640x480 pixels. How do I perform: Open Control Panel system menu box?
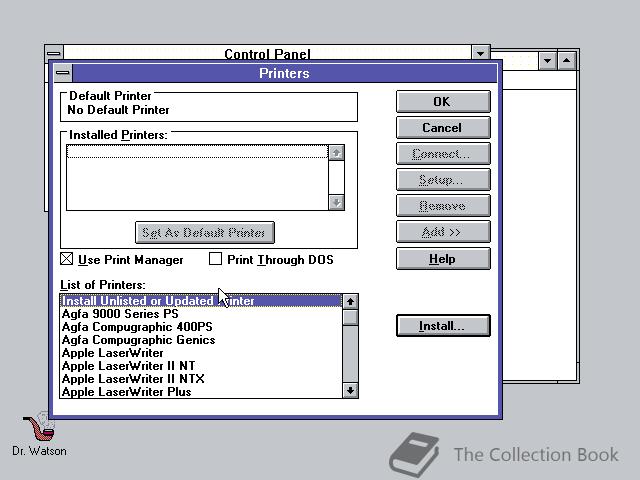click(53, 53)
